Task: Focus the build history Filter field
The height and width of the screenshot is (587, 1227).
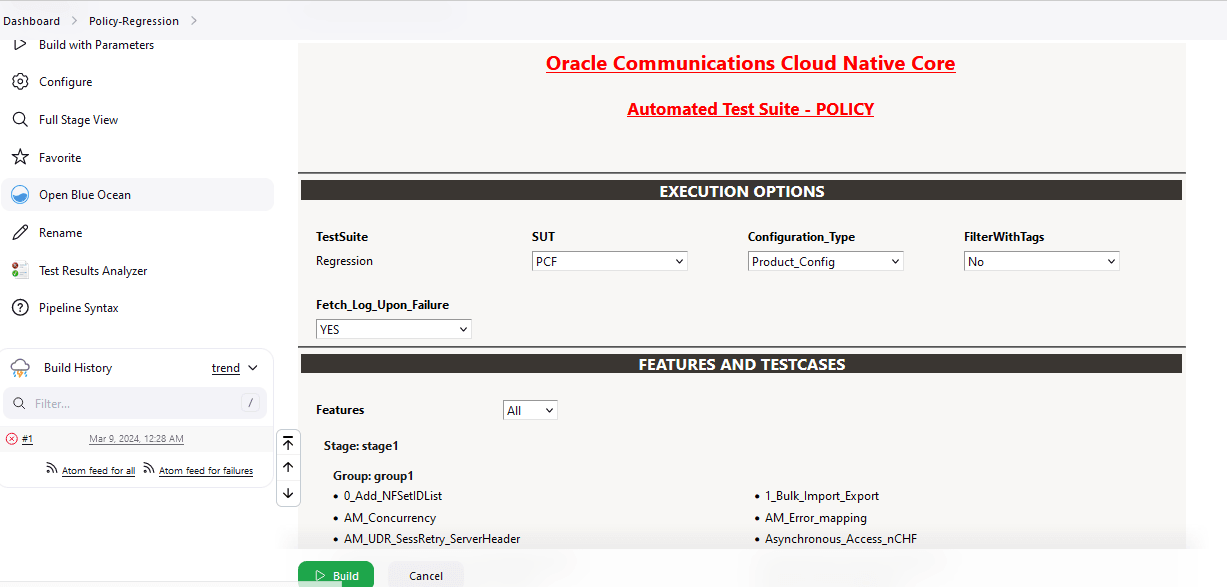Action: coord(136,403)
